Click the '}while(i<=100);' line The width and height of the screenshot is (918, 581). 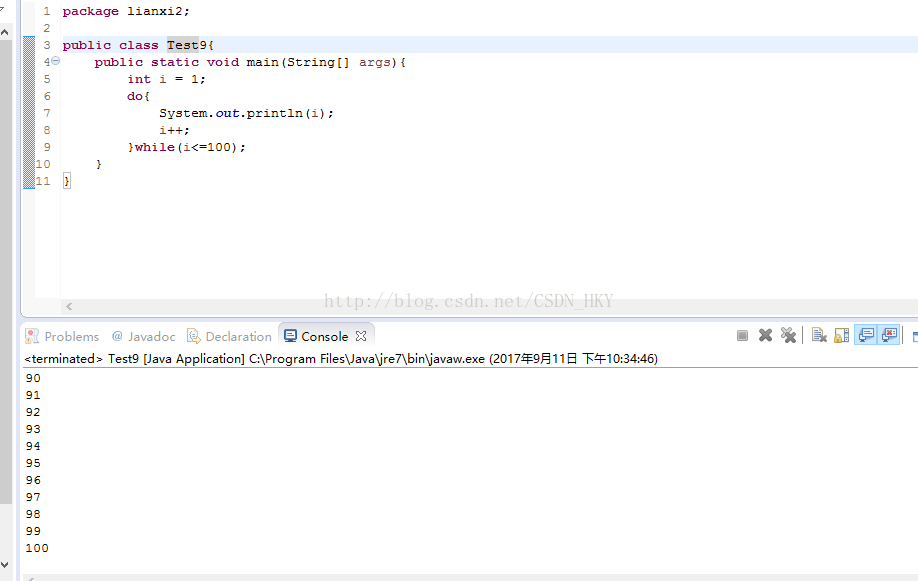coord(187,147)
